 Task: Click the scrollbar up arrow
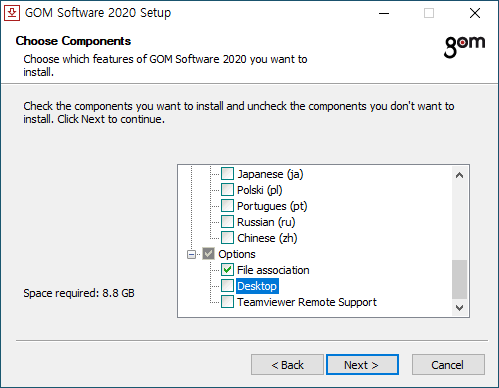(459, 175)
